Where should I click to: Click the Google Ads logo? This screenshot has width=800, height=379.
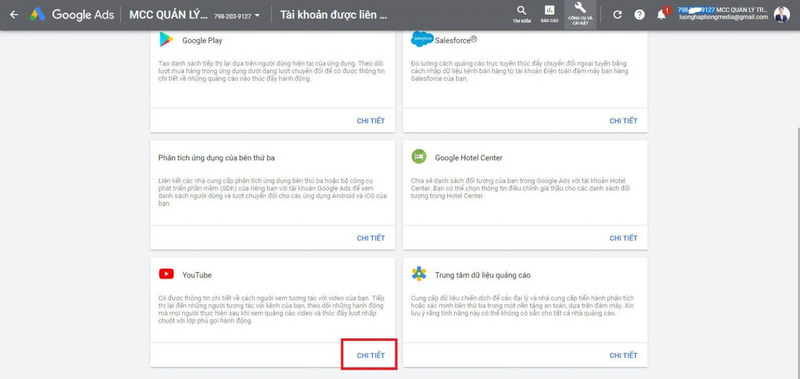(x=71, y=15)
